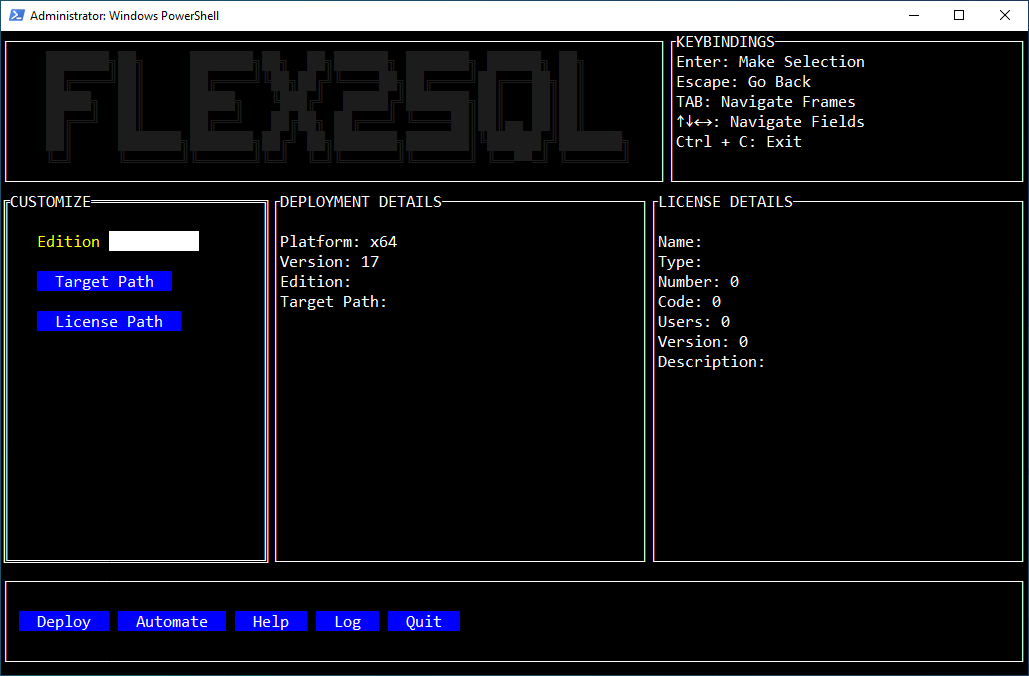Click the LICENSE DETAILS panel heading
The width and height of the screenshot is (1029, 676).
(725, 201)
